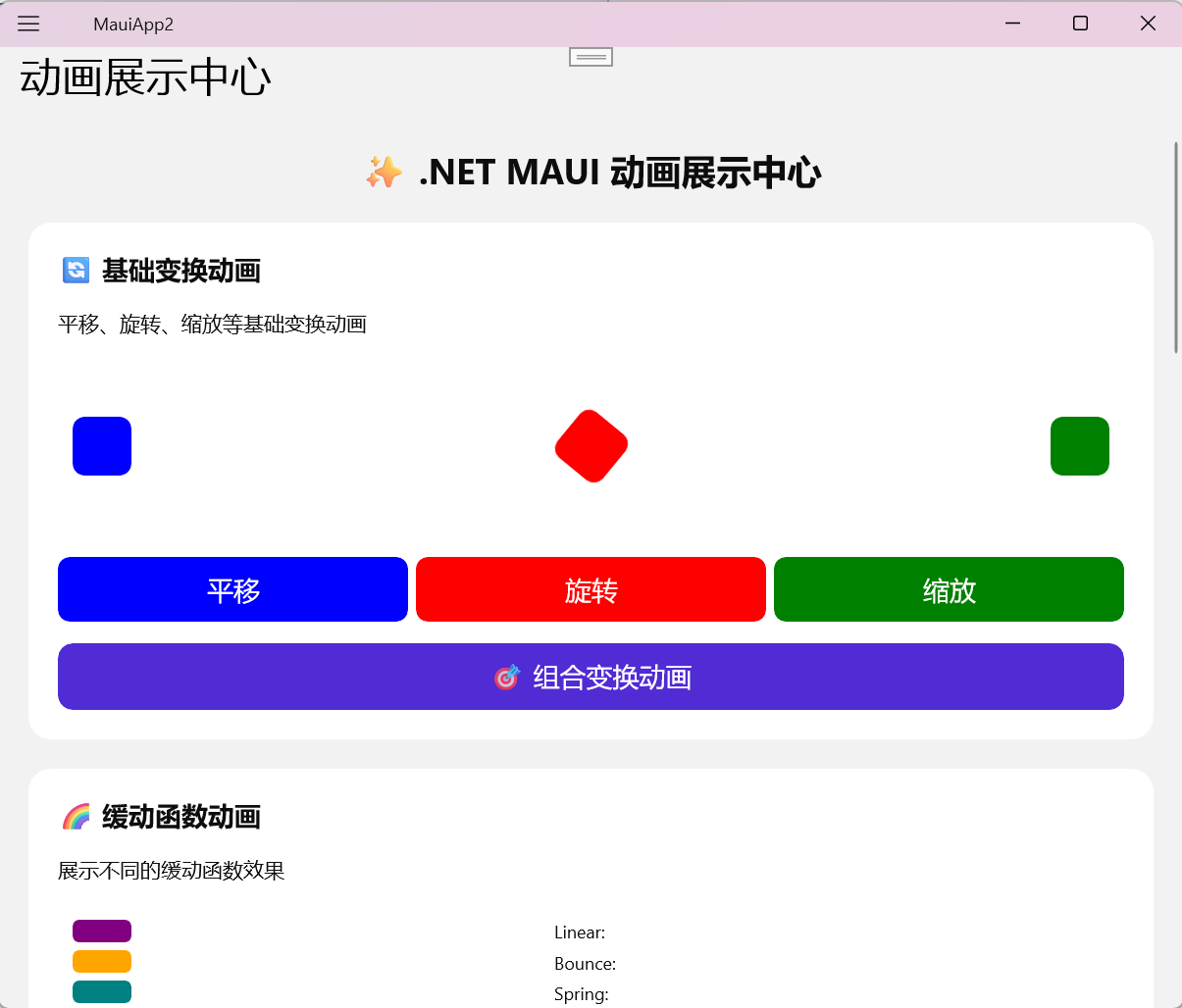Click the red rotated diamond box

591,446
